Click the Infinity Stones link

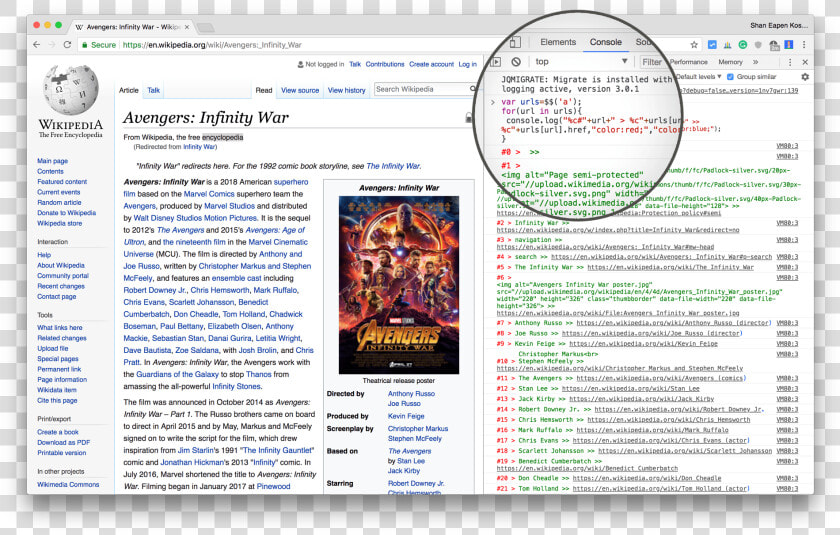tap(236, 386)
